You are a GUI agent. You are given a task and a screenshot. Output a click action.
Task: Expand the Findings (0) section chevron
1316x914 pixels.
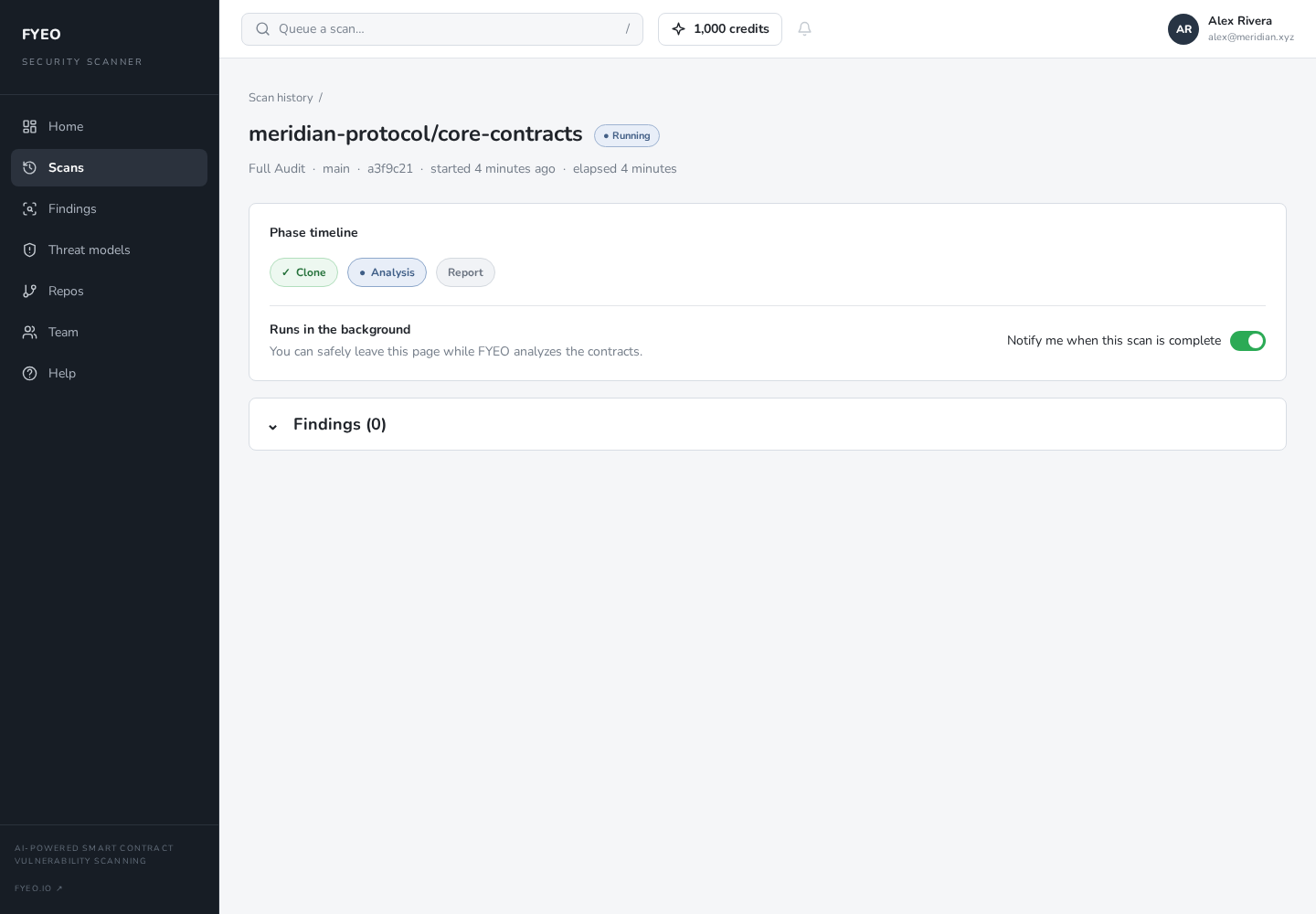(x=272, y=426)
